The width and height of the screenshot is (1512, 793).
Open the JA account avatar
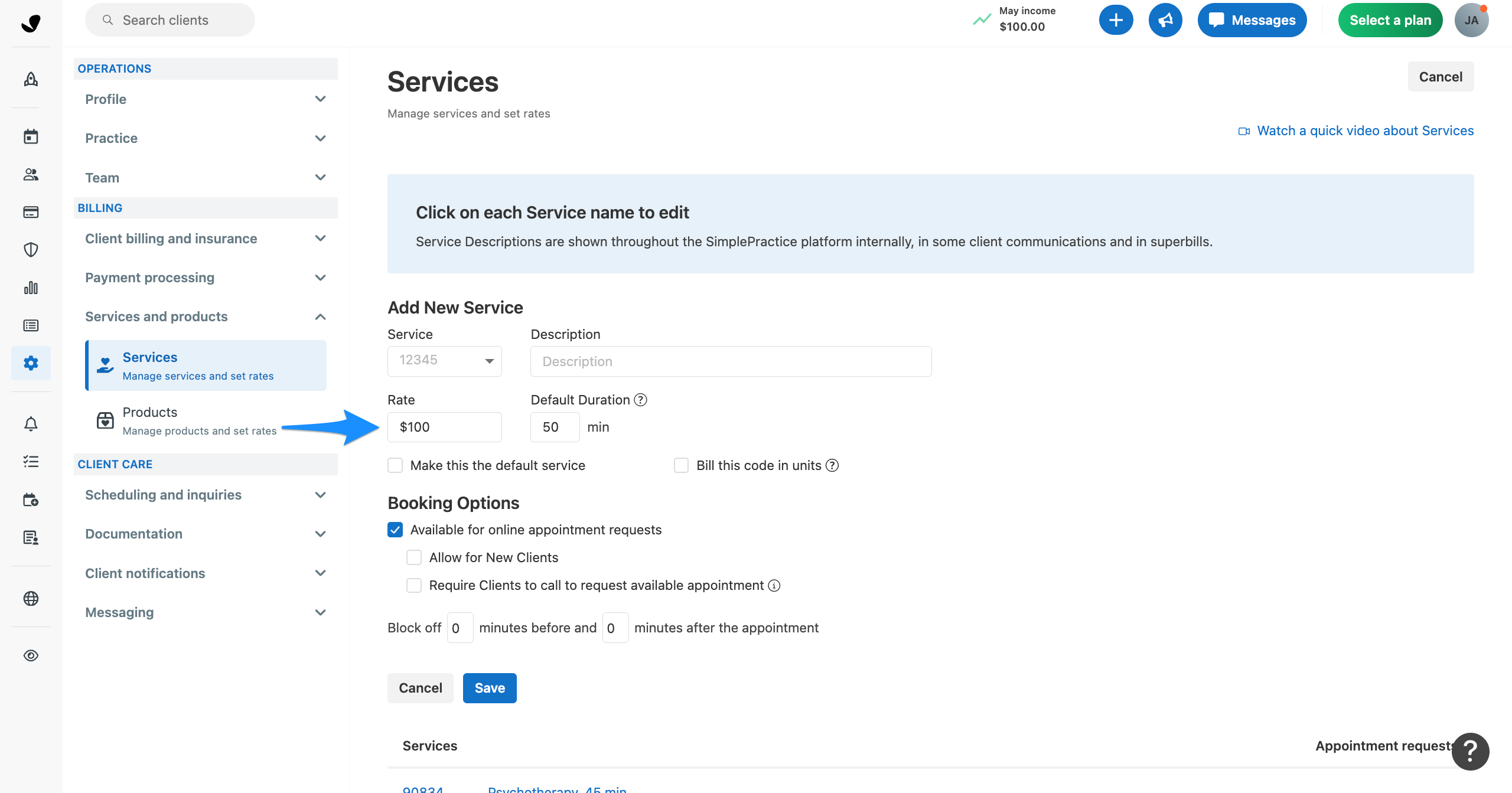point(1471,20)
